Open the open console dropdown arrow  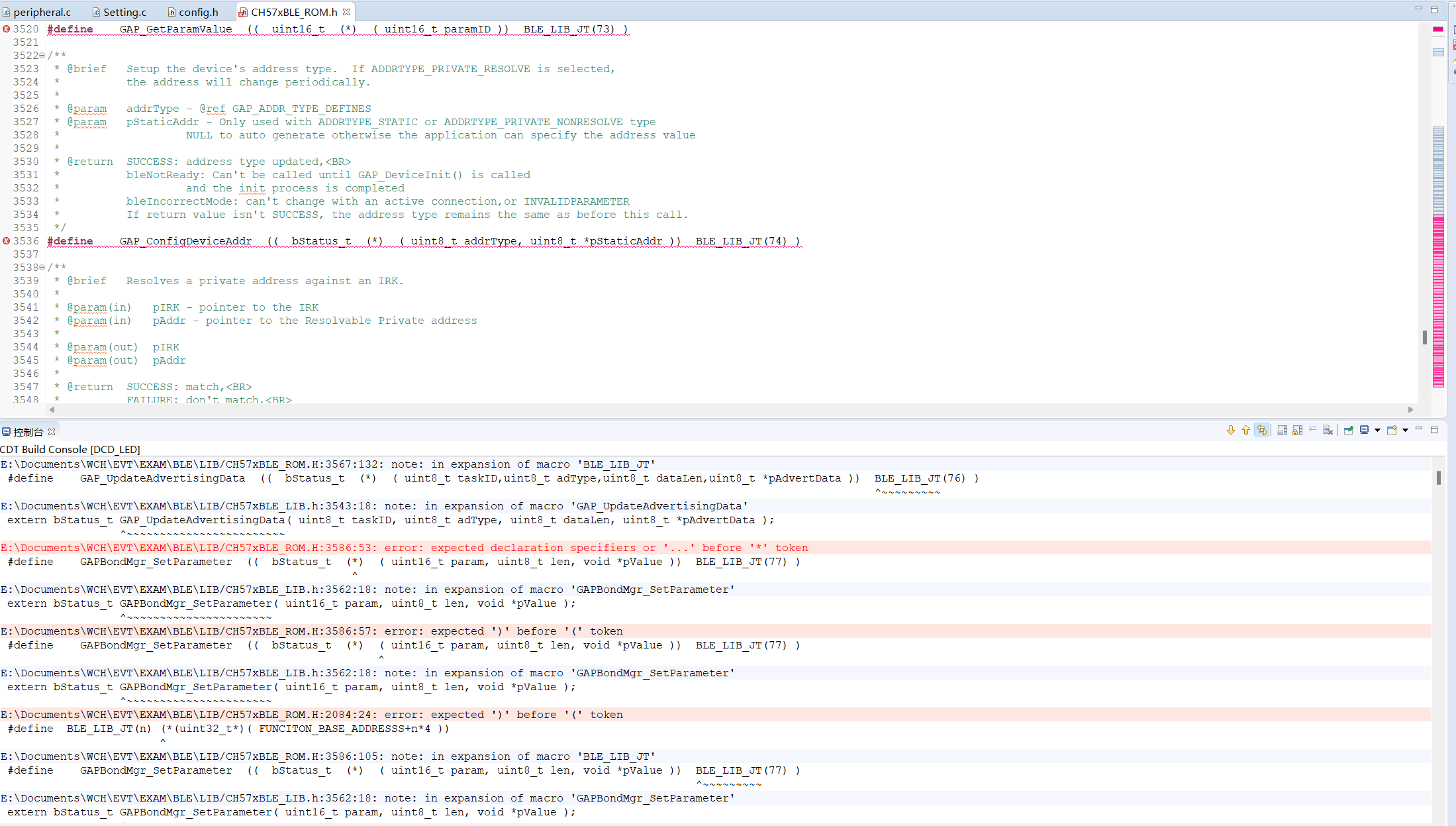tap(1405, 431)
